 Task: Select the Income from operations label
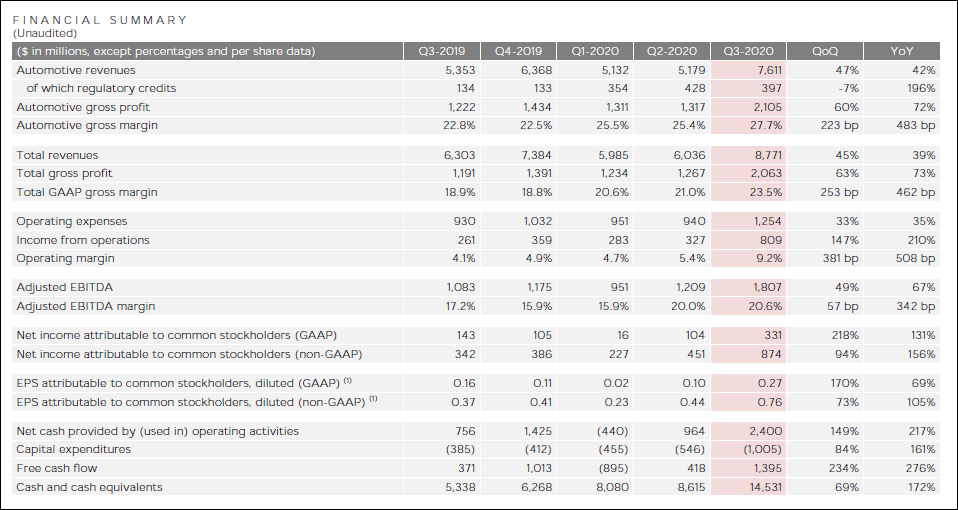[x=83, y=240]
